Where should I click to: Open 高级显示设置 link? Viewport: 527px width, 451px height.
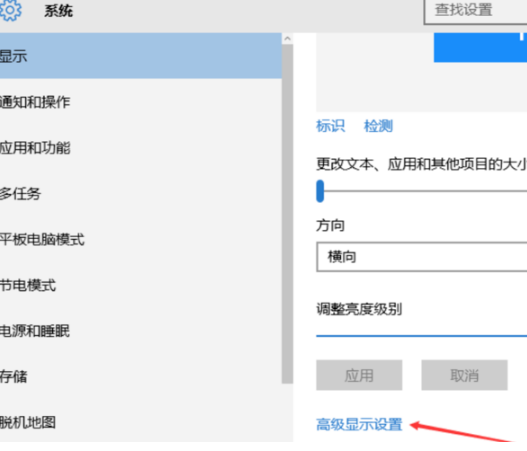(x=359, y=424)
